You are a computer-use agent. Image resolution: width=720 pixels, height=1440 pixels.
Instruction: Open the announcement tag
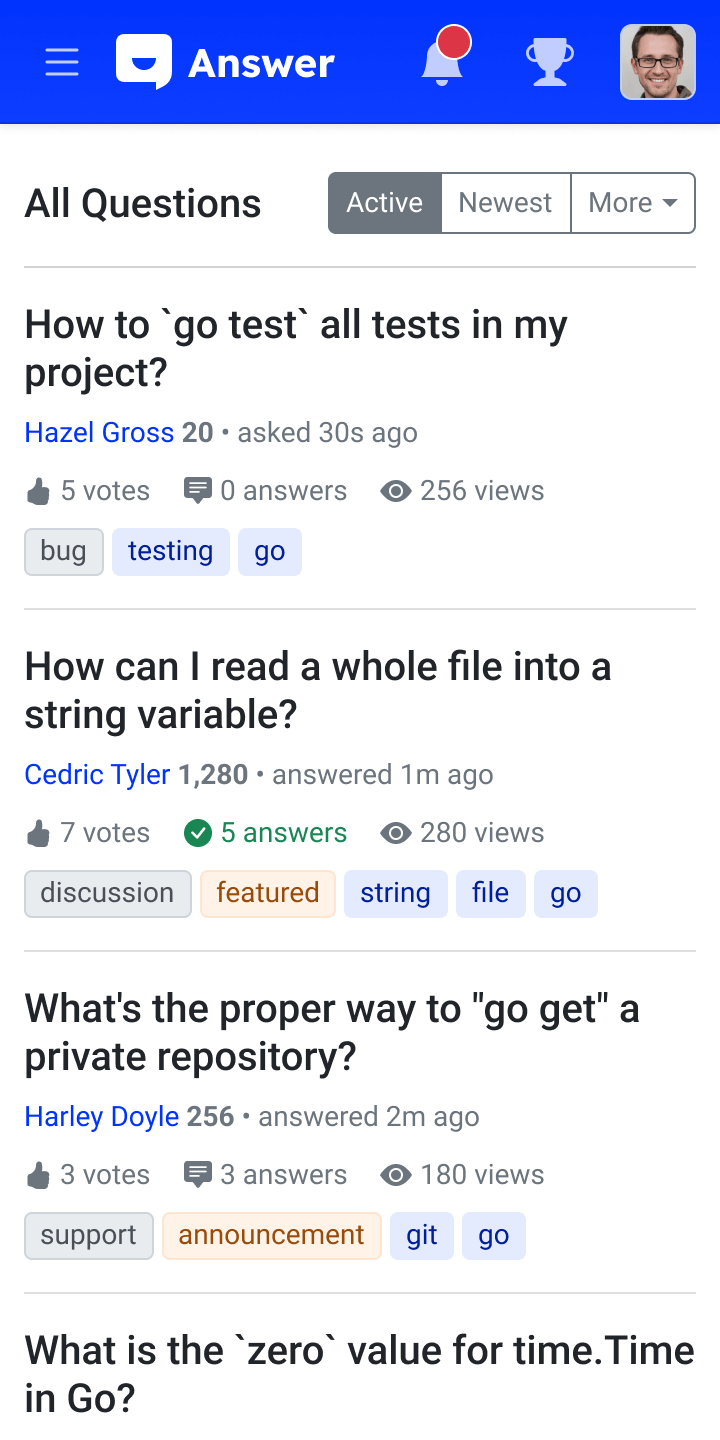[x=271, y=1235]
